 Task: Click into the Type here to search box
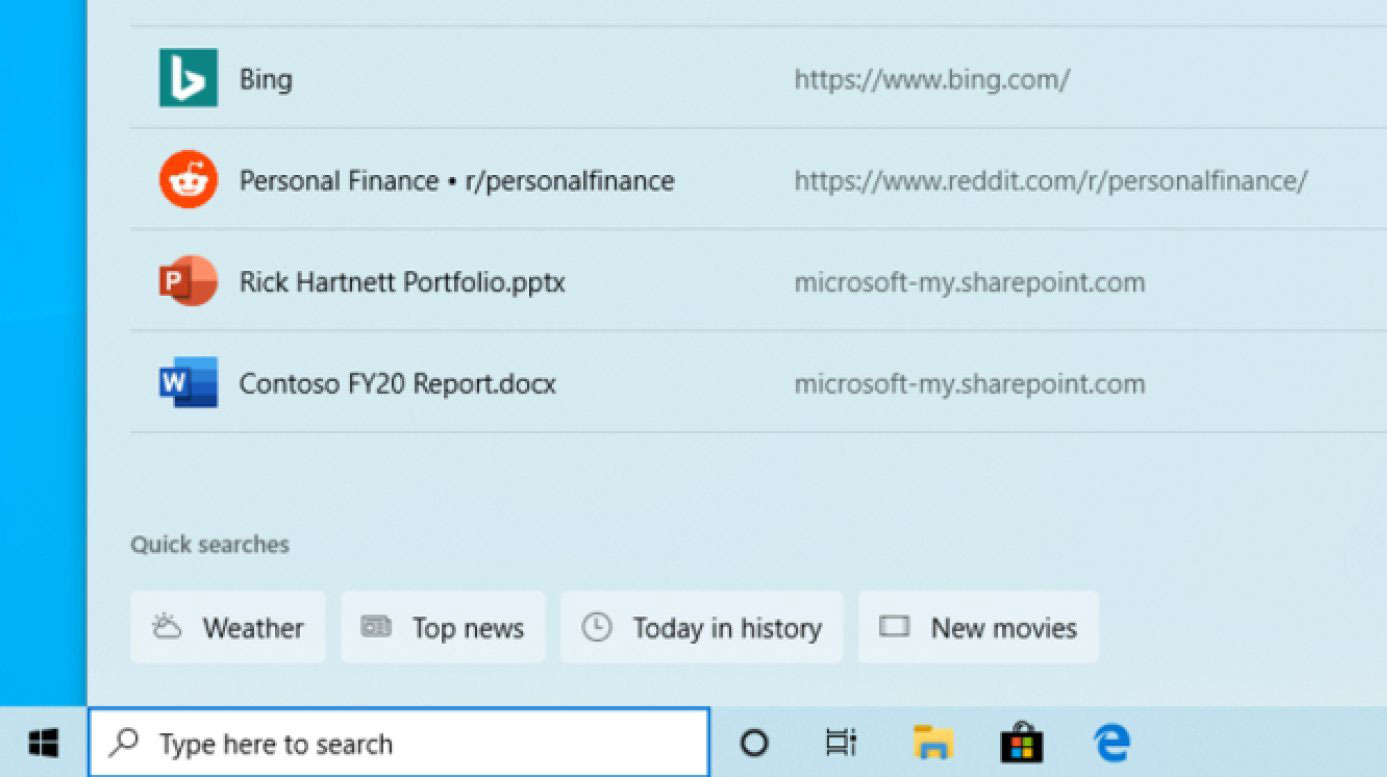[400, 743]
